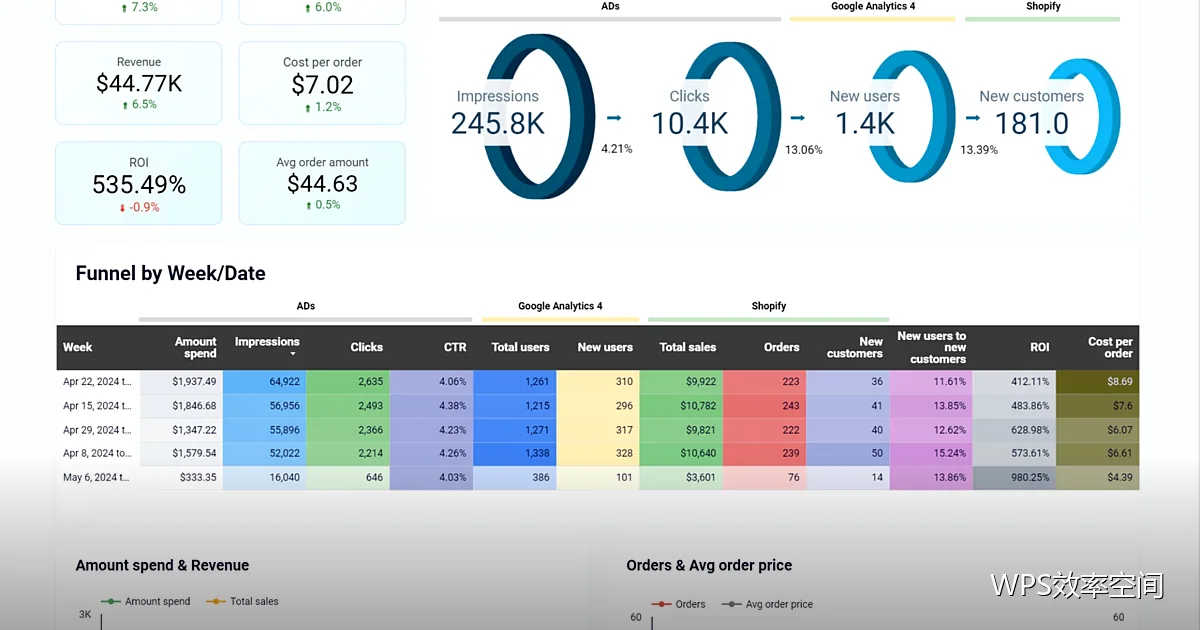Click the 1.4K New users funnel value
The width and height of the screenshot is (1200, 630).
(865, 123)
